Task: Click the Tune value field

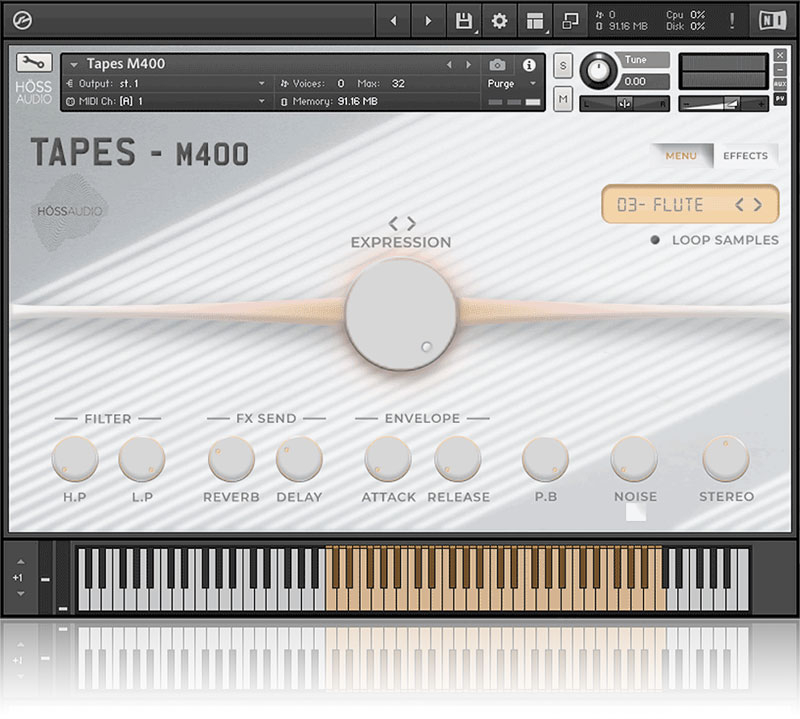Action: [635, 82]
